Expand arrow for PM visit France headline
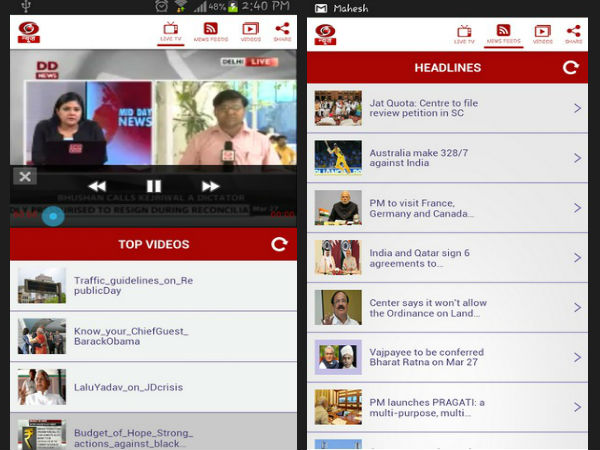This screenshot has width=600, height=450. [x=577, y=208]
